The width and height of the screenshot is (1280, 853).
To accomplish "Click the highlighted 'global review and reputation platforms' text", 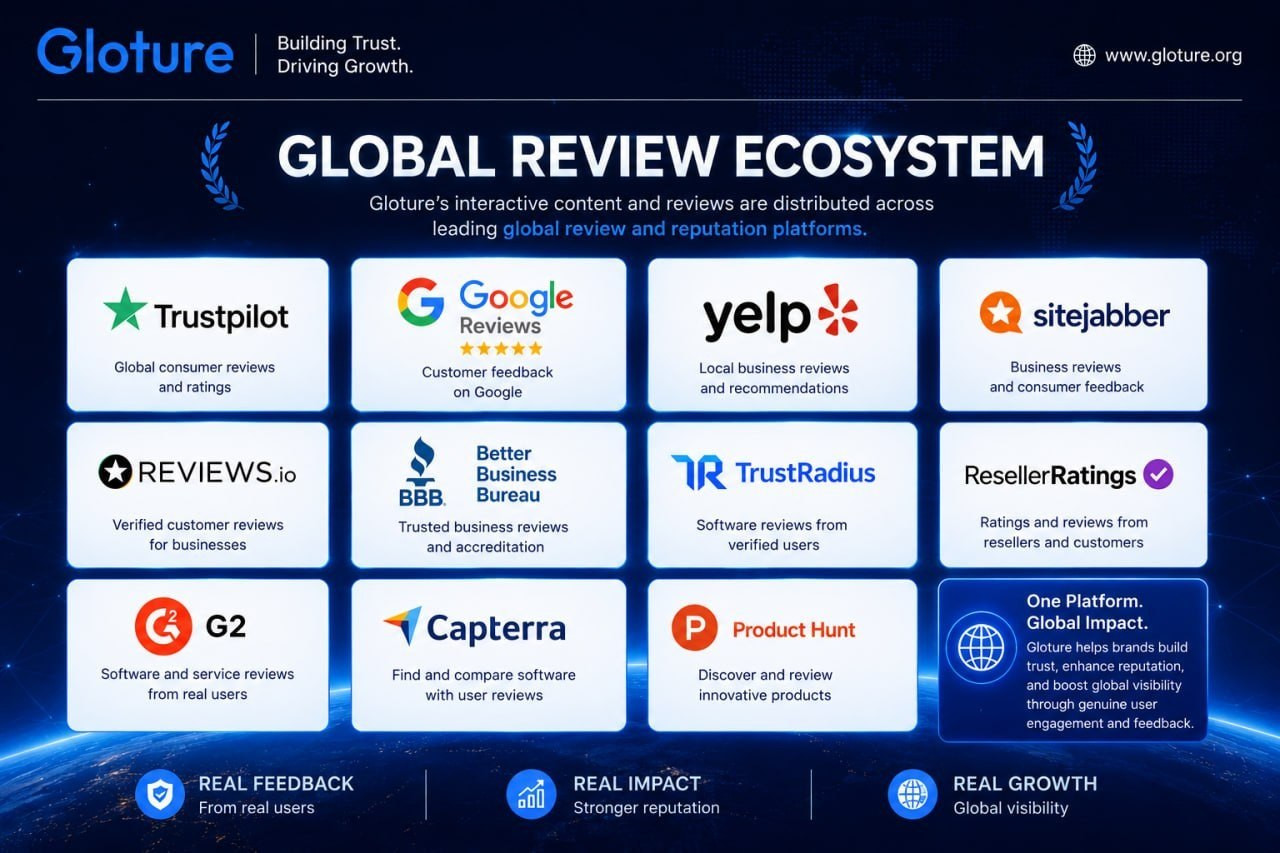I will 684,229.
